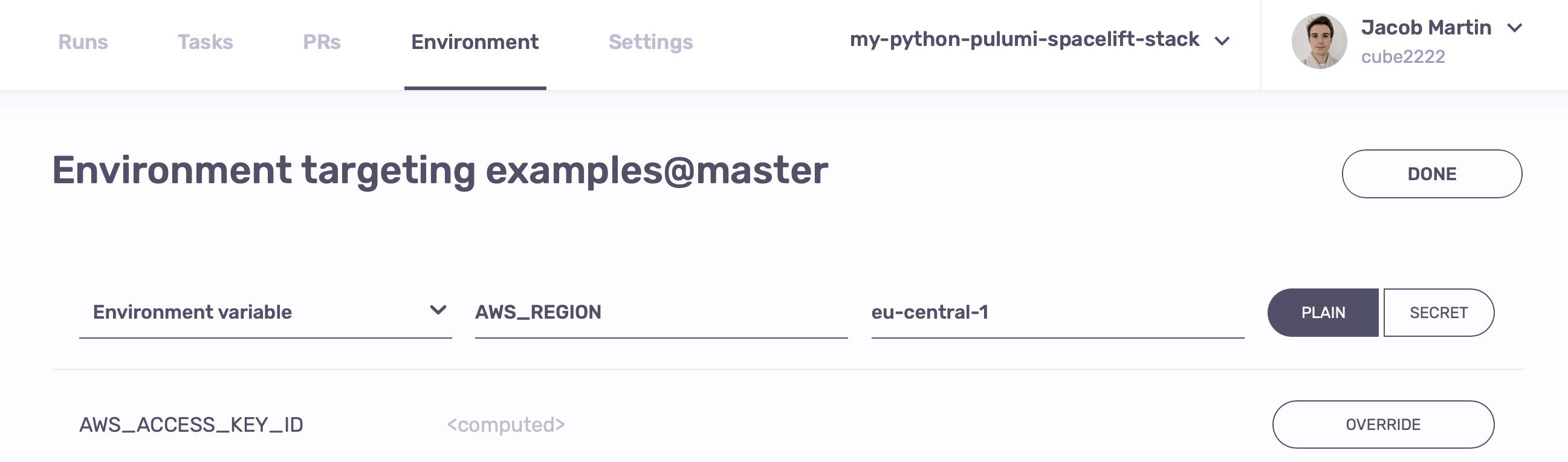Open the Settings tab
Image resolution: width=1568 pixels, height=462 pixels.
650,41
